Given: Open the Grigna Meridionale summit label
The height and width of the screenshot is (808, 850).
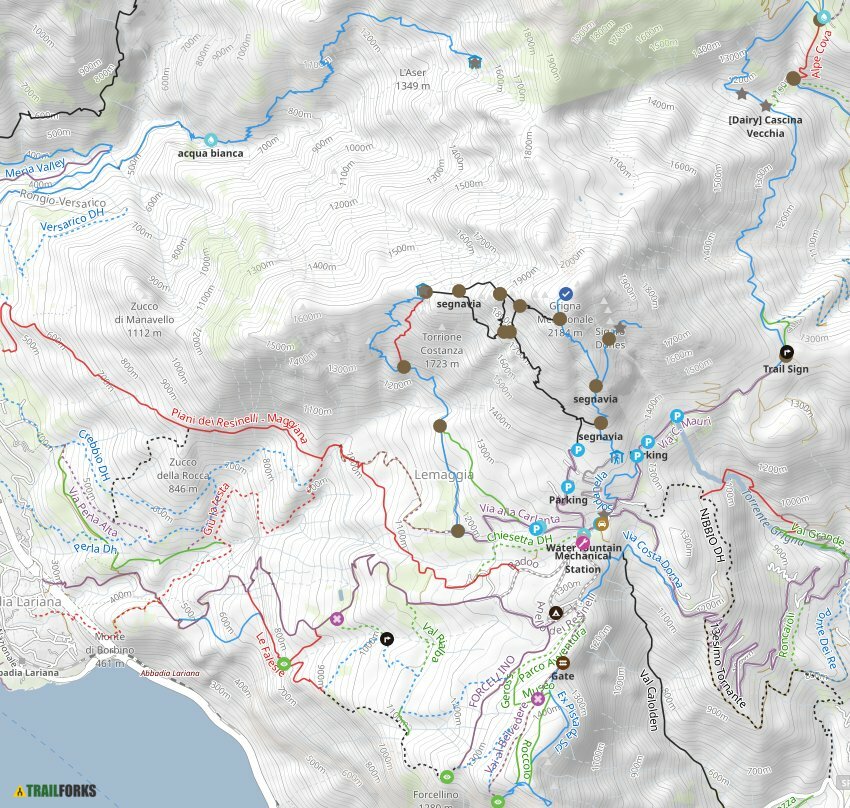Looking at the screenshot, I should pyautogui.click(x=568, y=318).
